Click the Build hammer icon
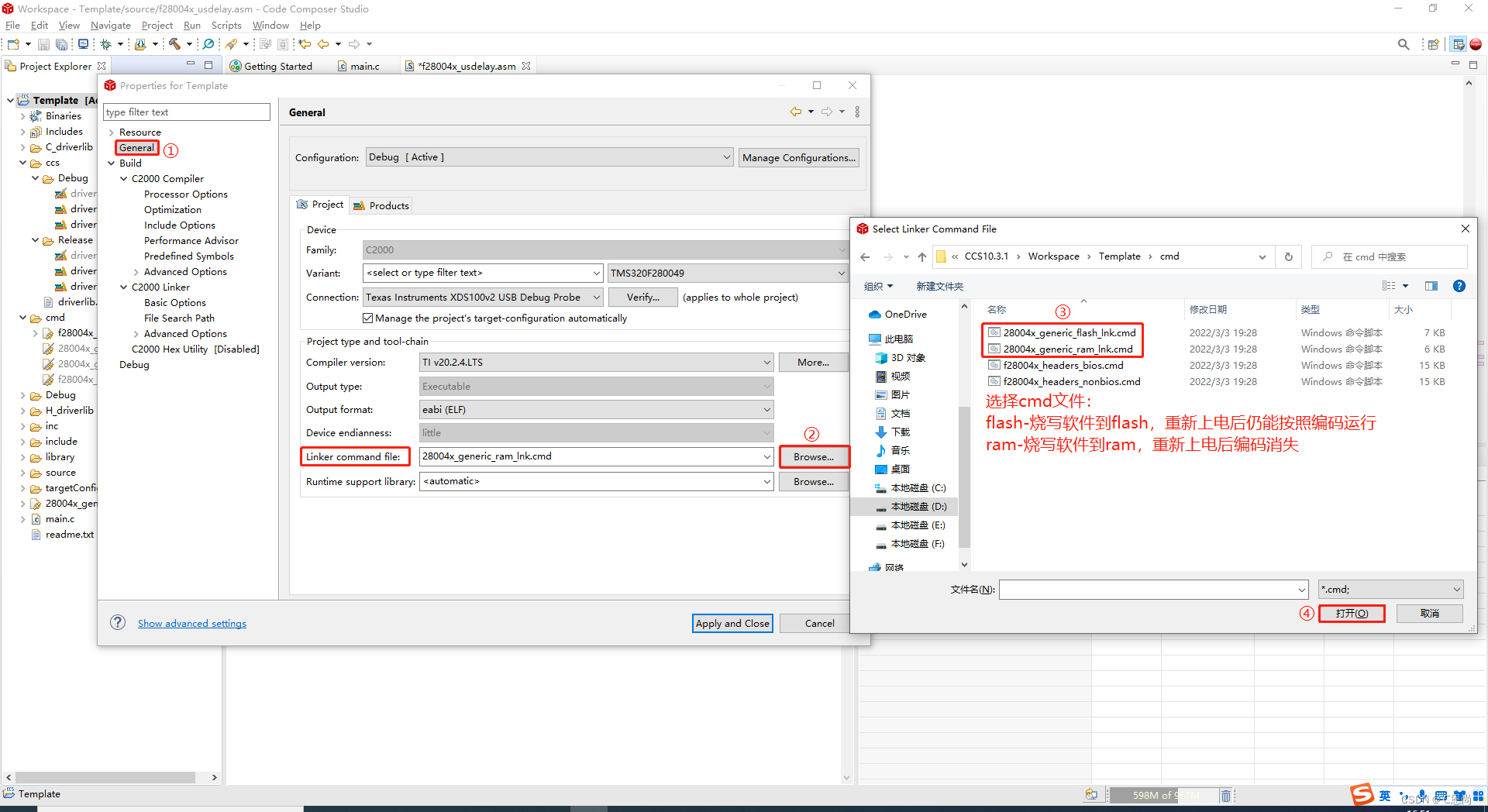1488x812 pixels. coord(174,44)
